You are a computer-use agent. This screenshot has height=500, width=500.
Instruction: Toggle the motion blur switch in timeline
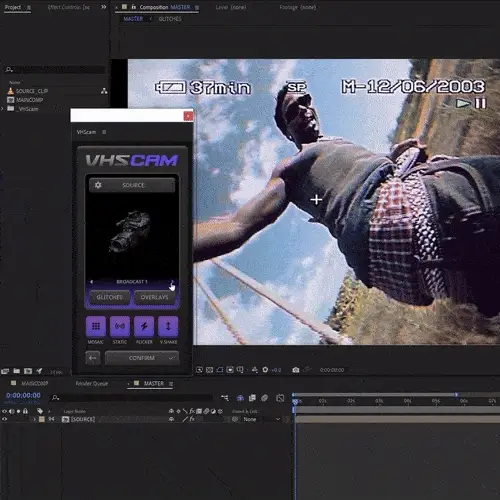(265, 398)
